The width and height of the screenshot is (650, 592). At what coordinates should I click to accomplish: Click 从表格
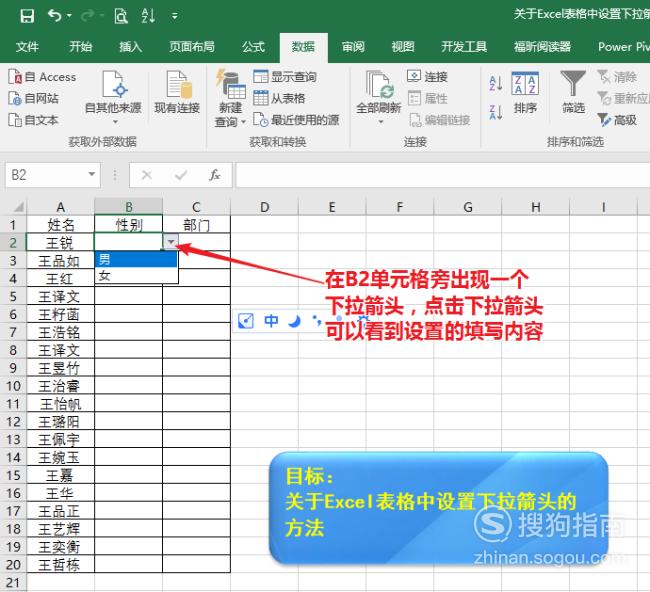(x=279, y=98)
